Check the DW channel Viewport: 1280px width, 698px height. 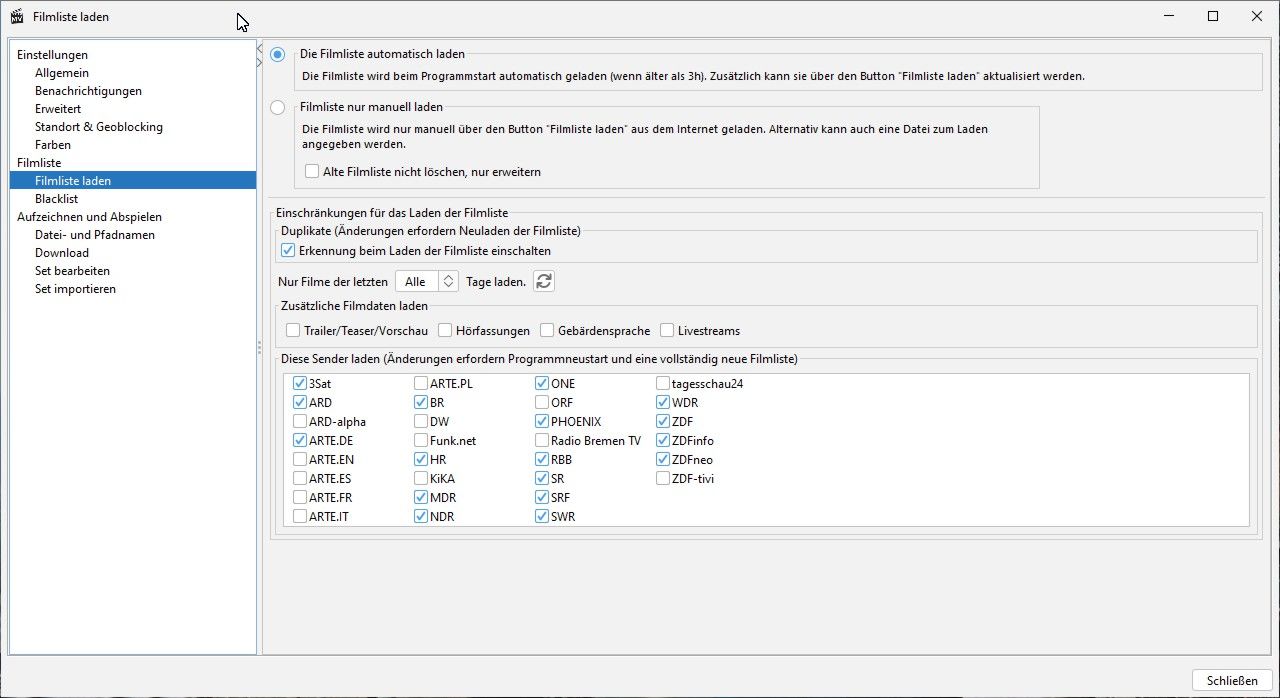(421, 421)
